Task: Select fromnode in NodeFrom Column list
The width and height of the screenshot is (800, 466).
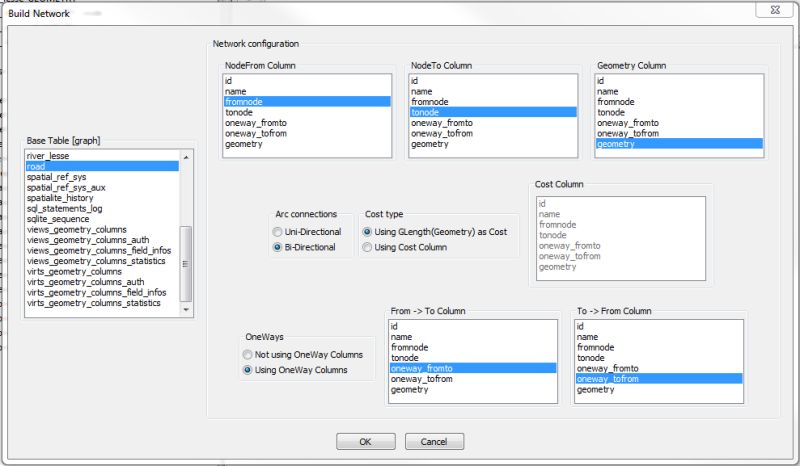Action: coord(307,102)
